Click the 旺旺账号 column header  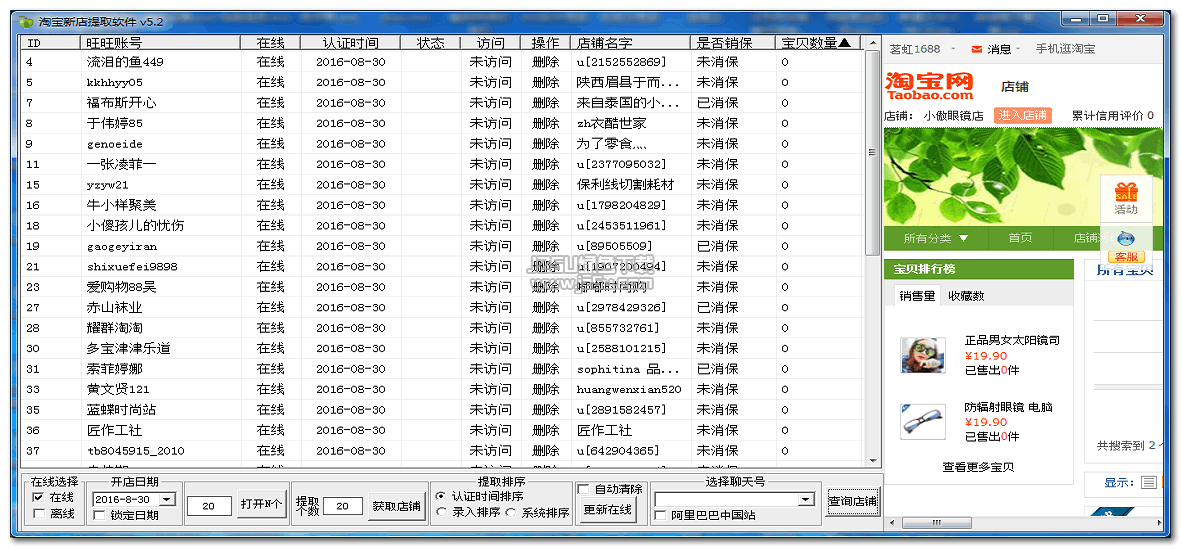(x=160, y=43)
